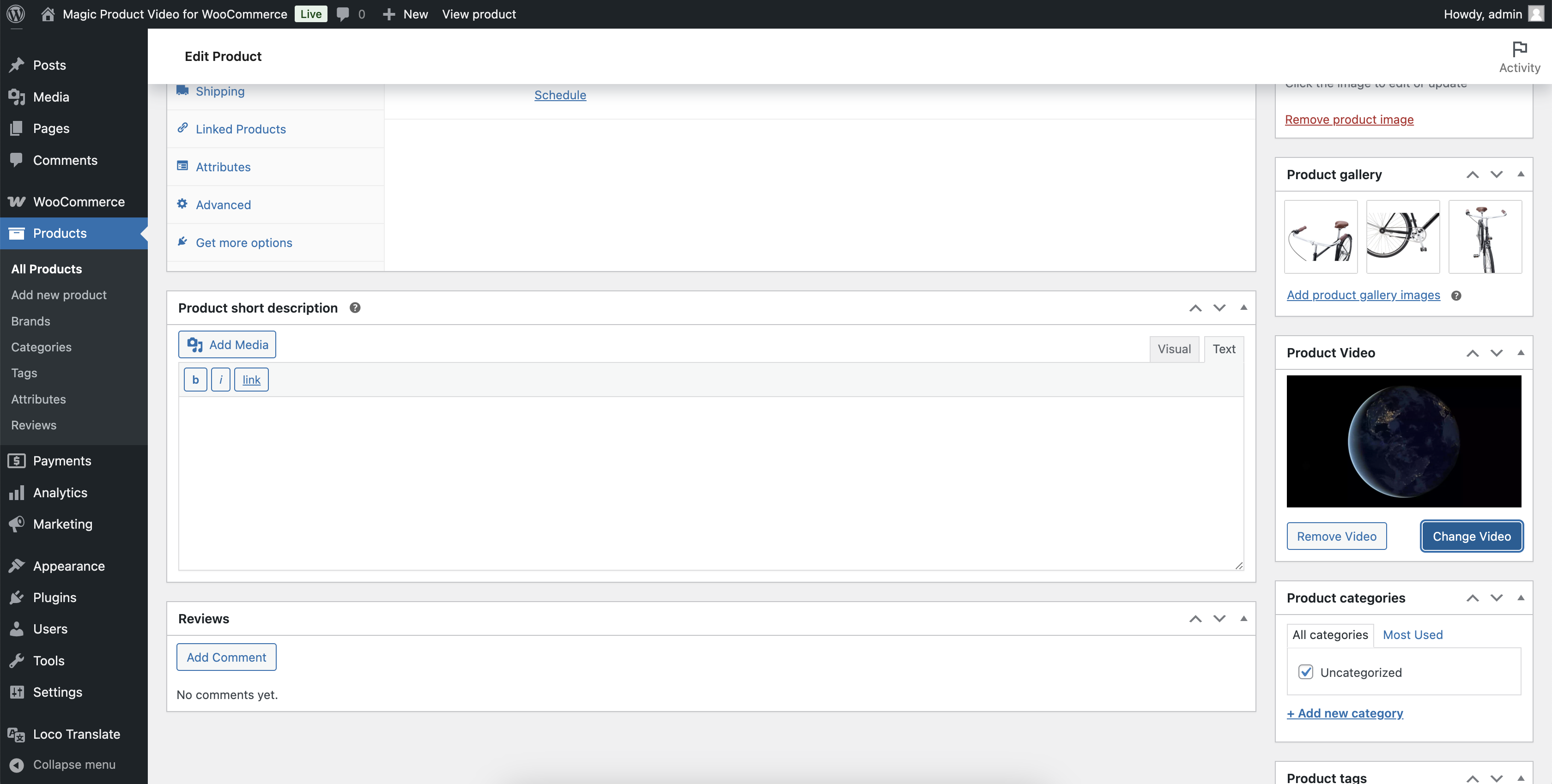The width and height of the screenshot is (1552, 784).
Task: Move Reviews panel up
Action: click(x=1195, y=618)
